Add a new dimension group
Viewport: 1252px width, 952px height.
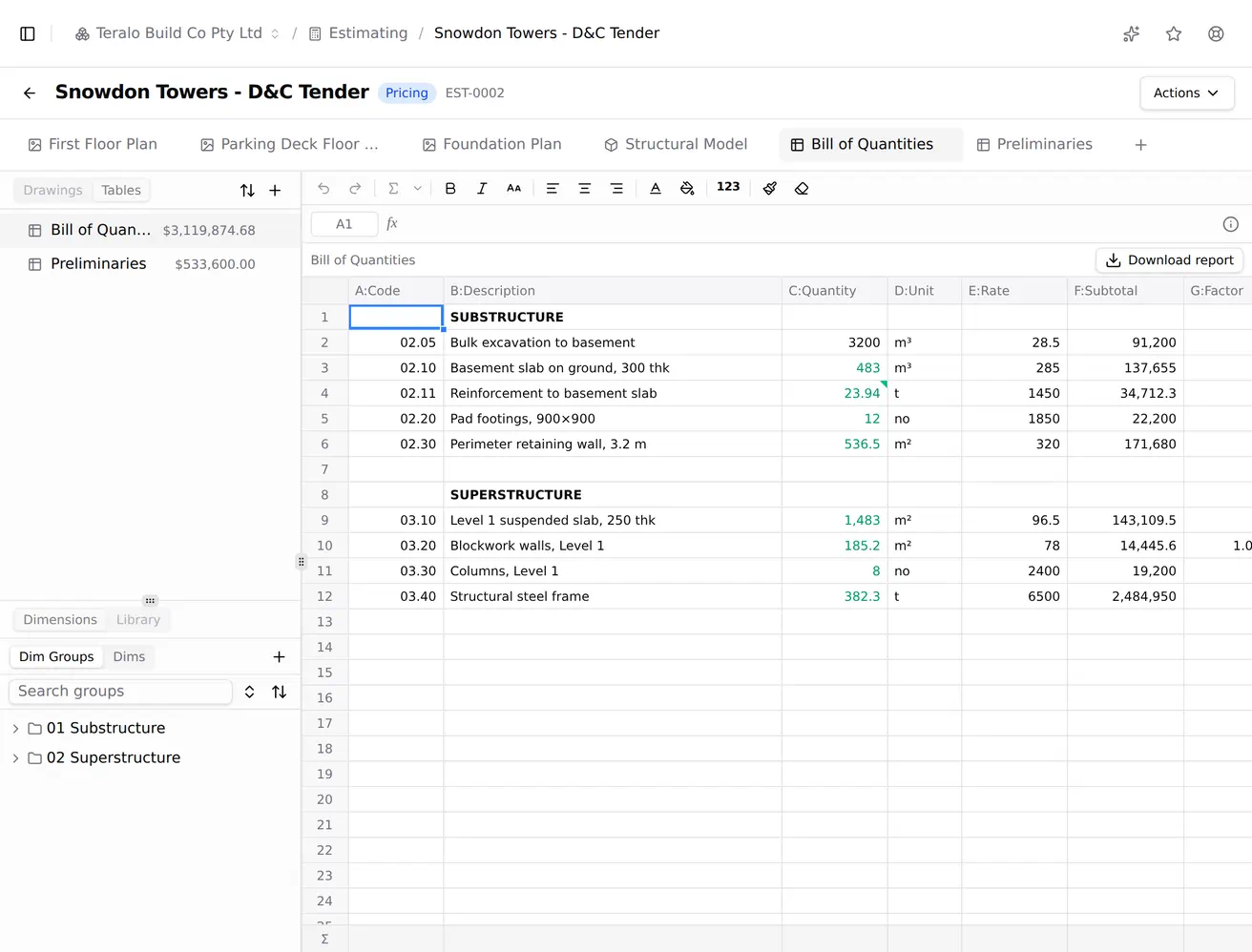point(279,656)
